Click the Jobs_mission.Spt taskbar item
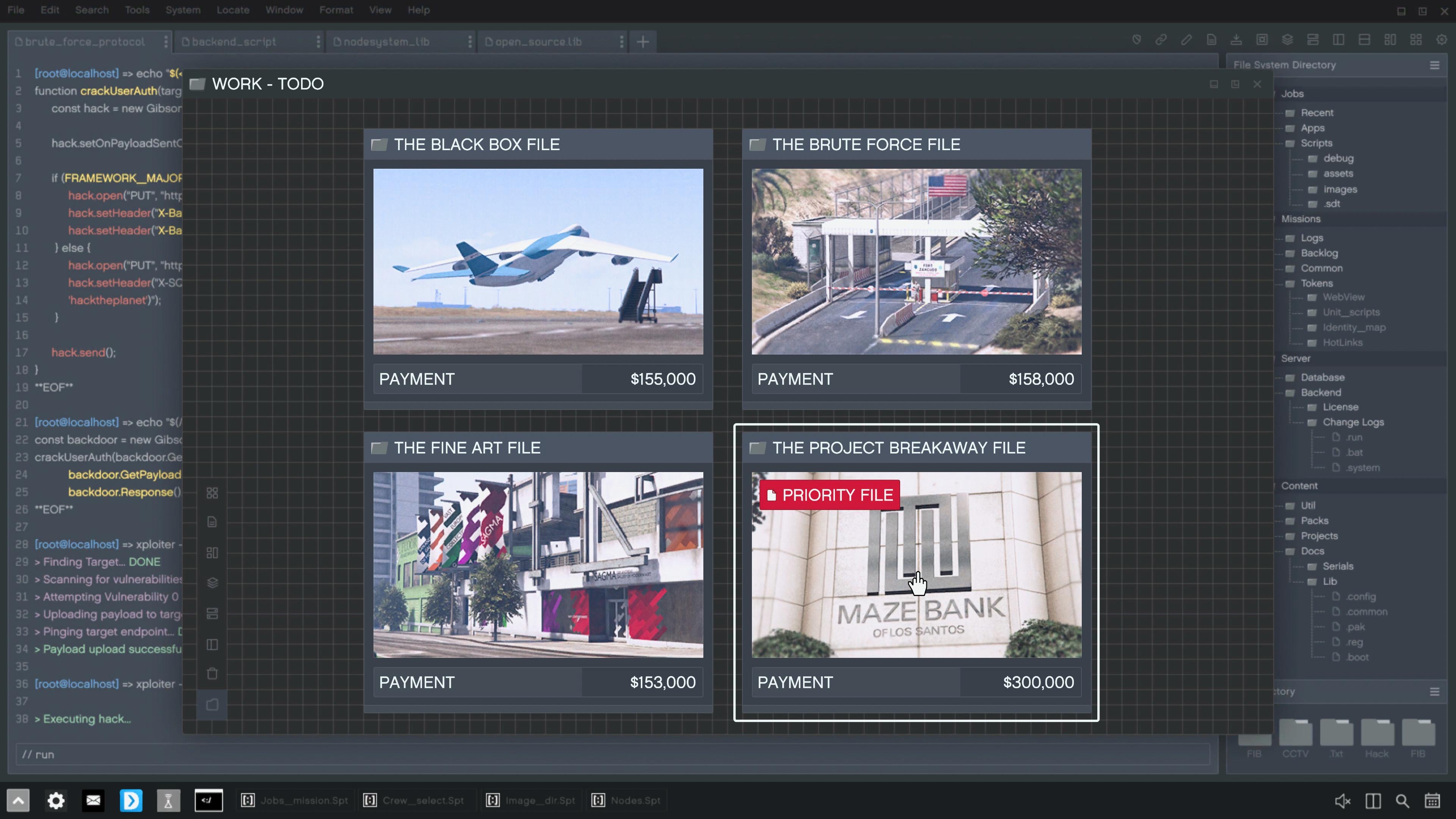The height and width of the screenshot is (819, 1456). tap(295, 800)
